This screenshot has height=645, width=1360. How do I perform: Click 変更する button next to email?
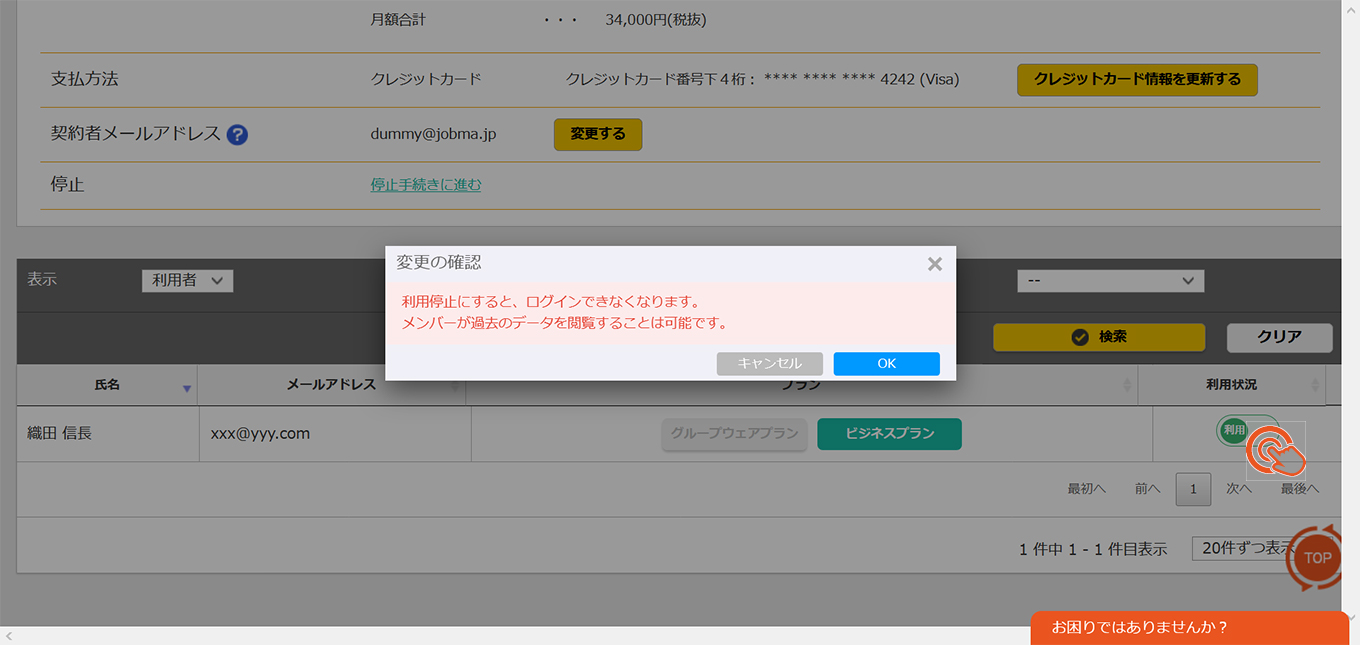click(598, 134)
